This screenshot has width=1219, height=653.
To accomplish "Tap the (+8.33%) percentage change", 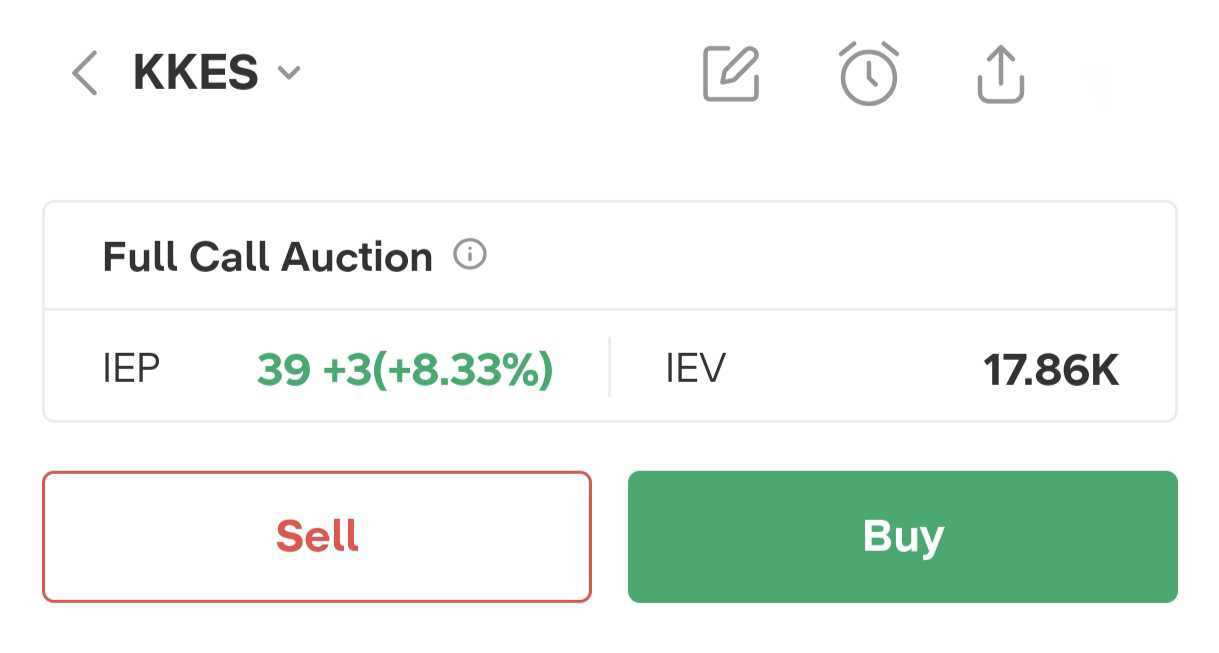I will pyautogui.click(x=463, y=370).
